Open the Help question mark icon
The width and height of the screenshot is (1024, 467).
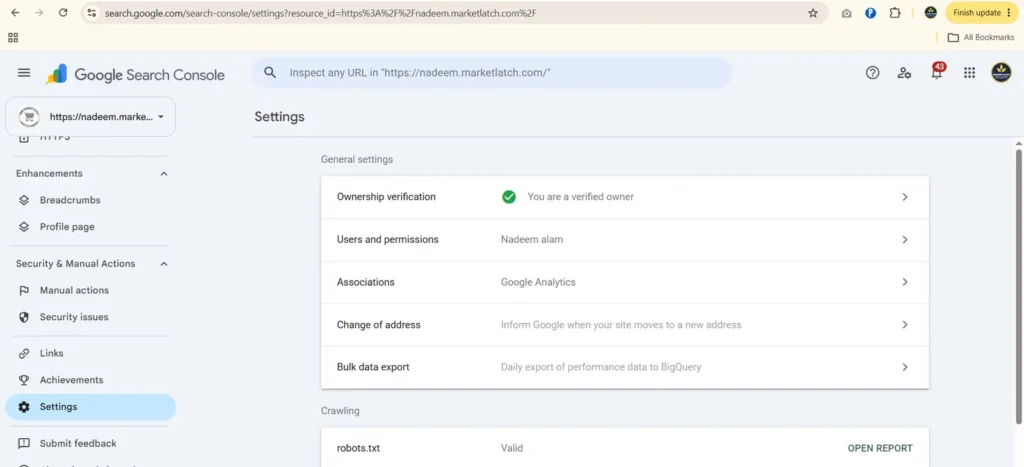[872, 73]
